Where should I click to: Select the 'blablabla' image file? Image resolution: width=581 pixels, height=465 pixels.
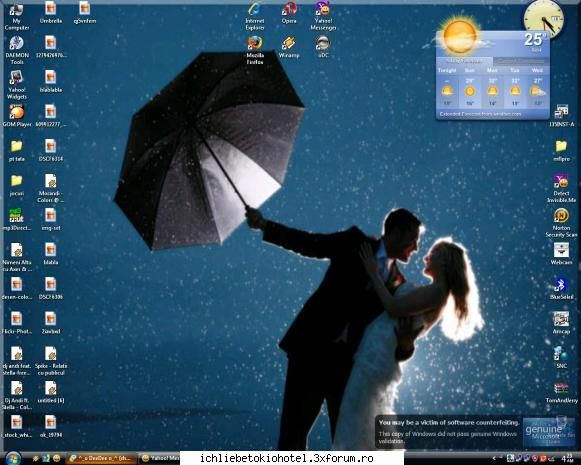click(x=51, y=82)
